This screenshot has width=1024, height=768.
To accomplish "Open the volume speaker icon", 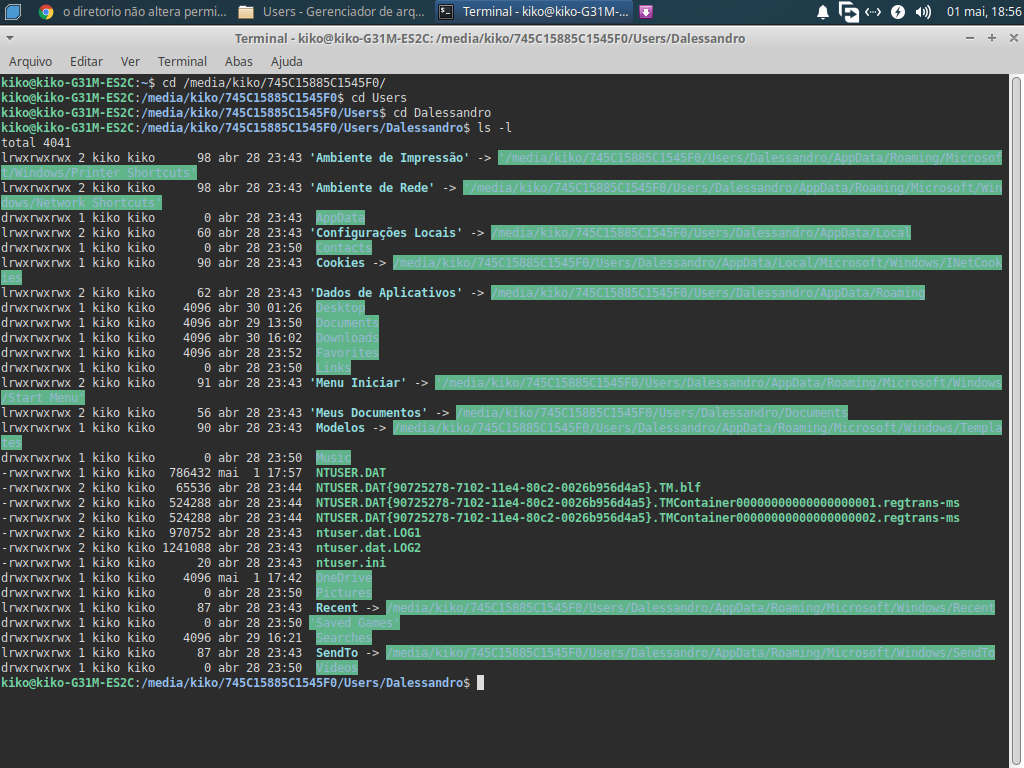I will pyautogui.click(x=923, y=12).
